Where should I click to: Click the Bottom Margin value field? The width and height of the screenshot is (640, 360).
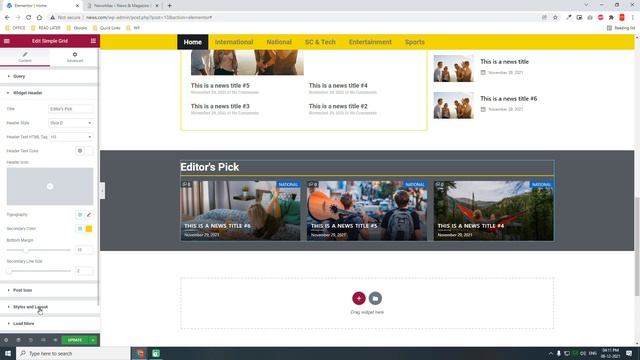click(84, 250)
